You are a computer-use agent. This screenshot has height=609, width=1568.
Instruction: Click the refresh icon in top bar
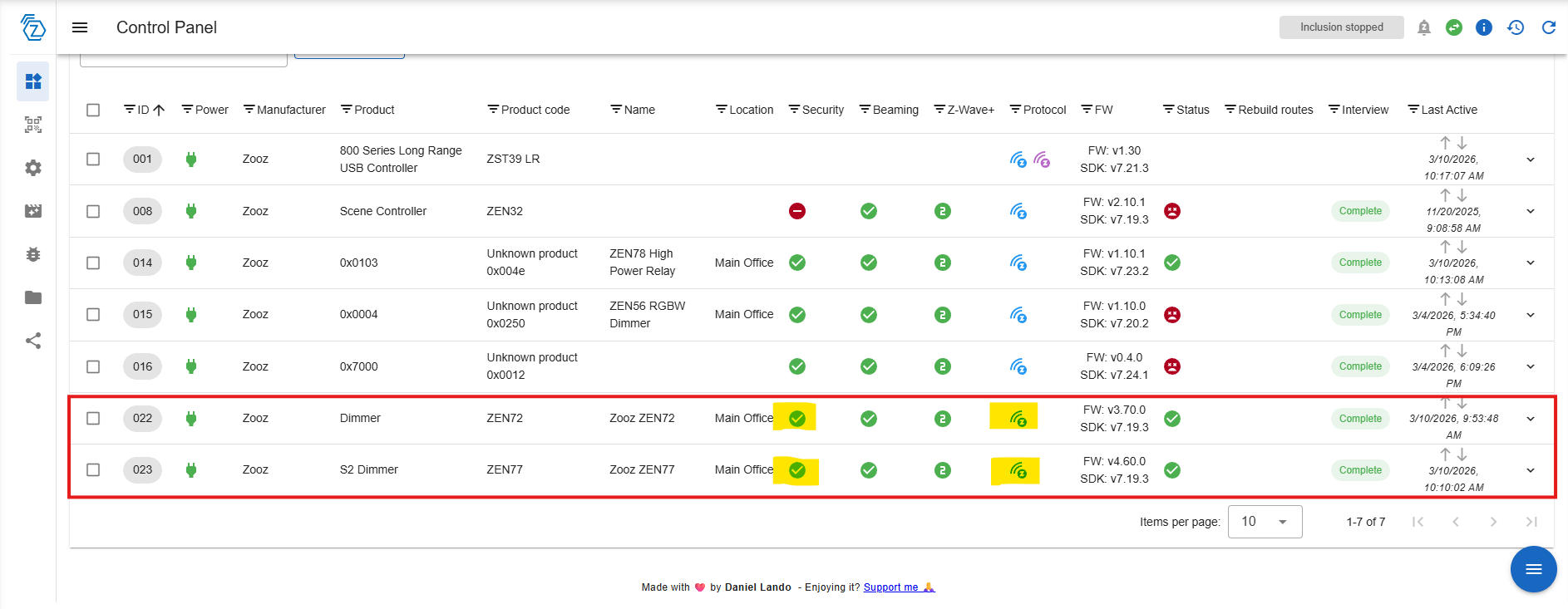pos(1549,27)
